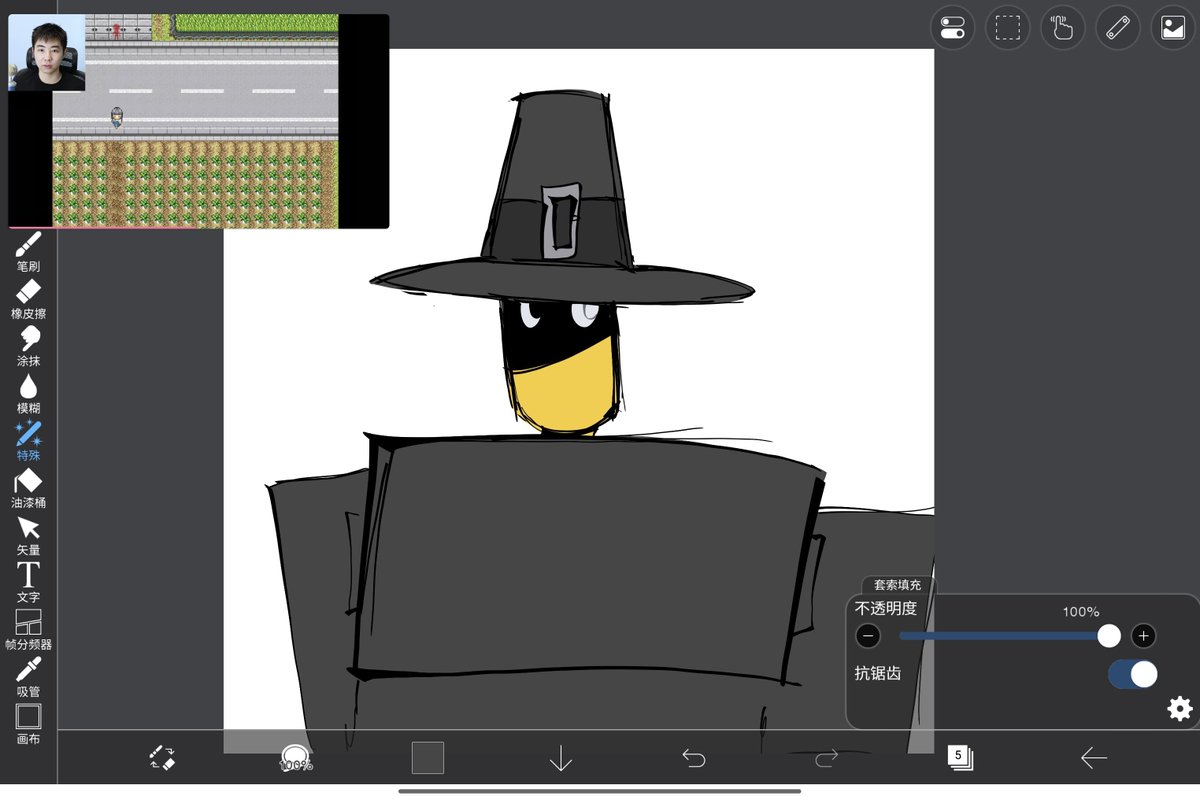Pick the 模糊 blur tool

pyautogui.click(x=28, y=394)
